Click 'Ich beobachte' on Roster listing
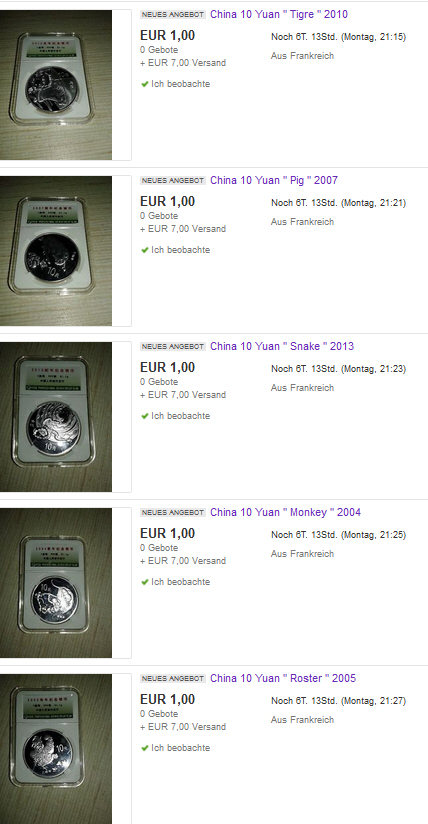The image size is (428, 824). (x=180, y=748)
